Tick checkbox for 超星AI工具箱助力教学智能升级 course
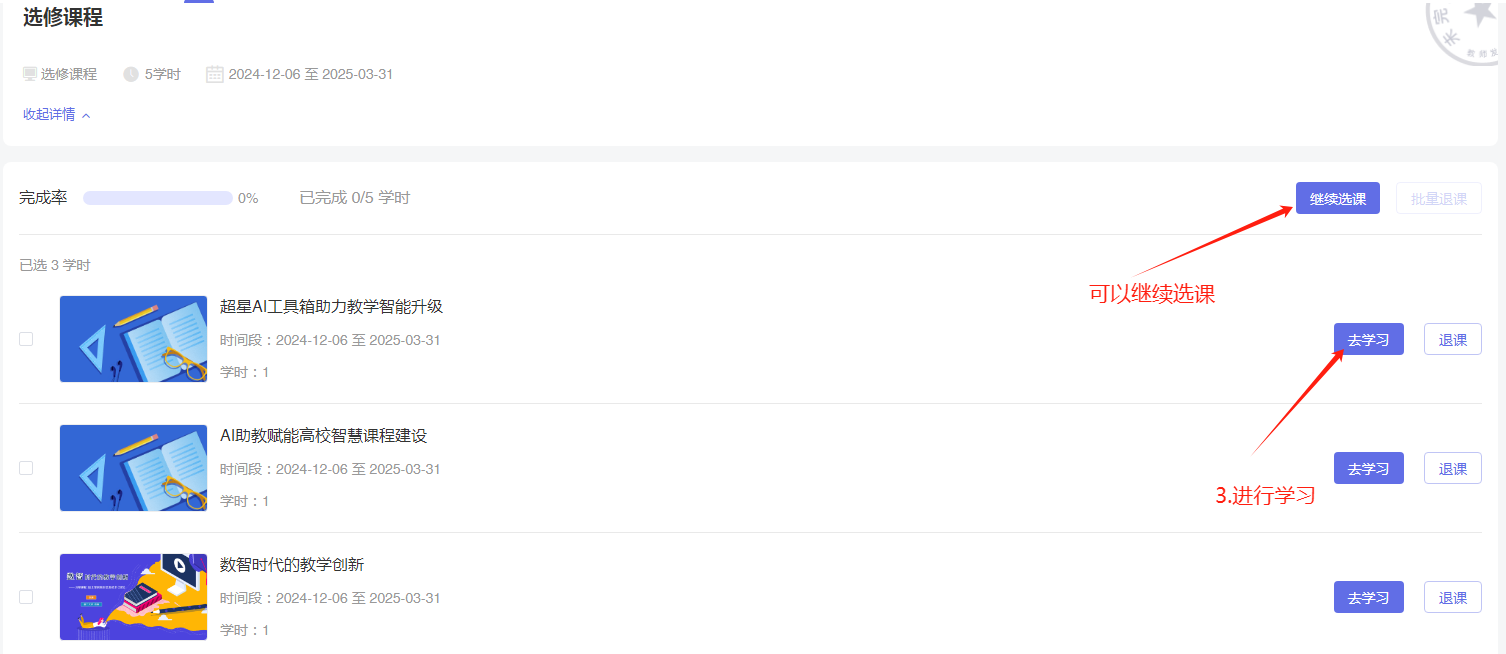 pyautogui.click(x=26, y=339)
